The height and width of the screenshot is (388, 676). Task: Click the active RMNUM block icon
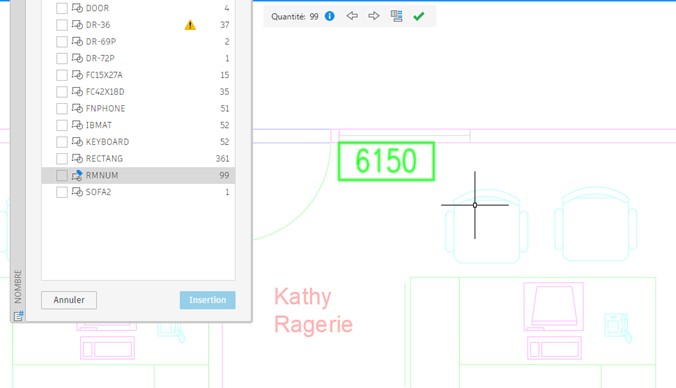click(77, 175)
